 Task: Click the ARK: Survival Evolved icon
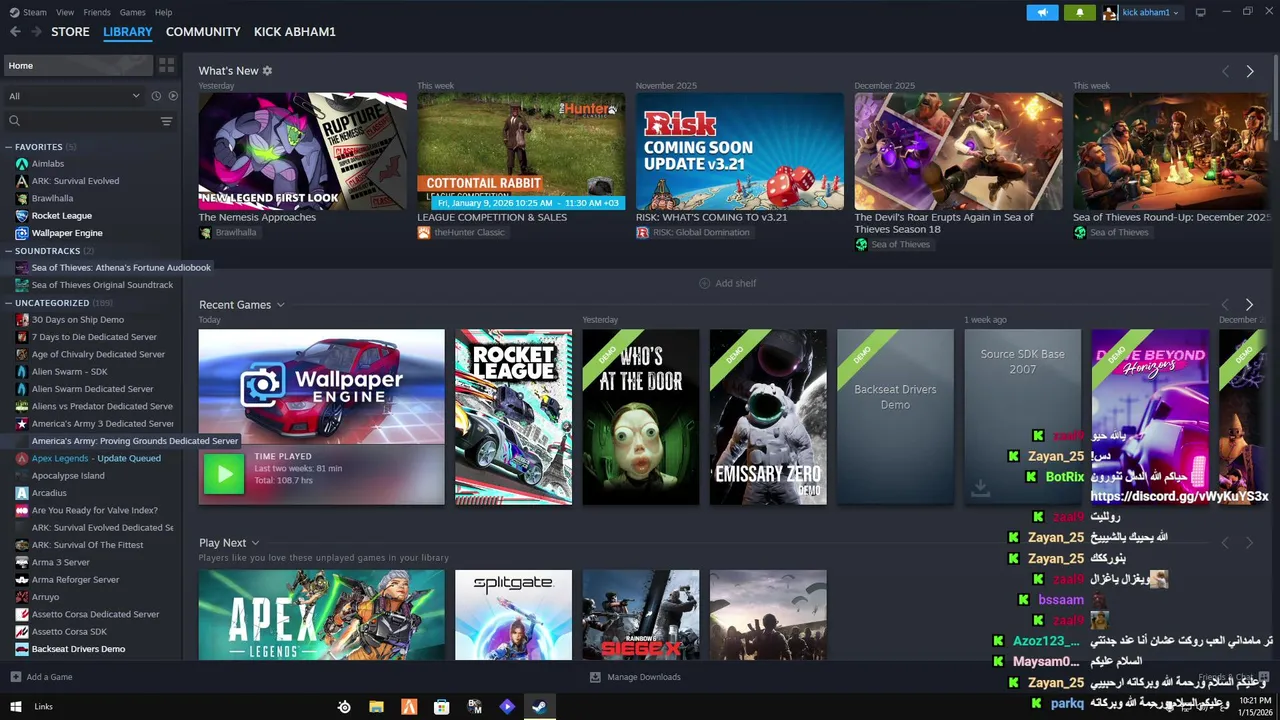[x=22, y=181]
